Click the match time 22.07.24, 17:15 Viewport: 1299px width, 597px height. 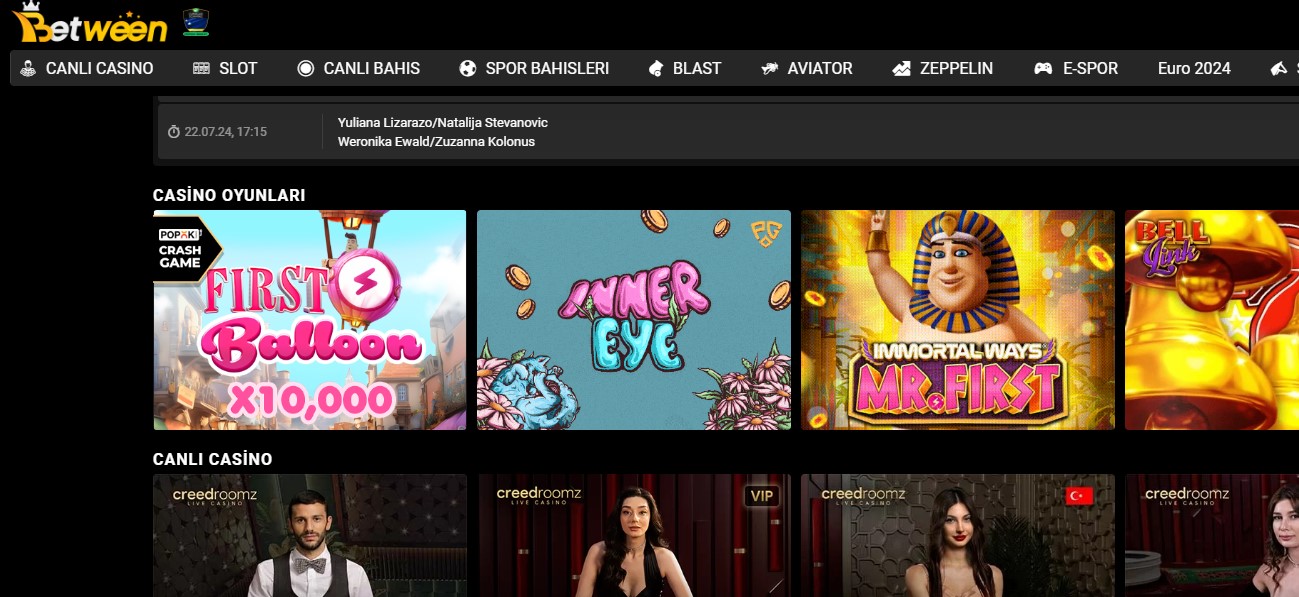point(225,132)
